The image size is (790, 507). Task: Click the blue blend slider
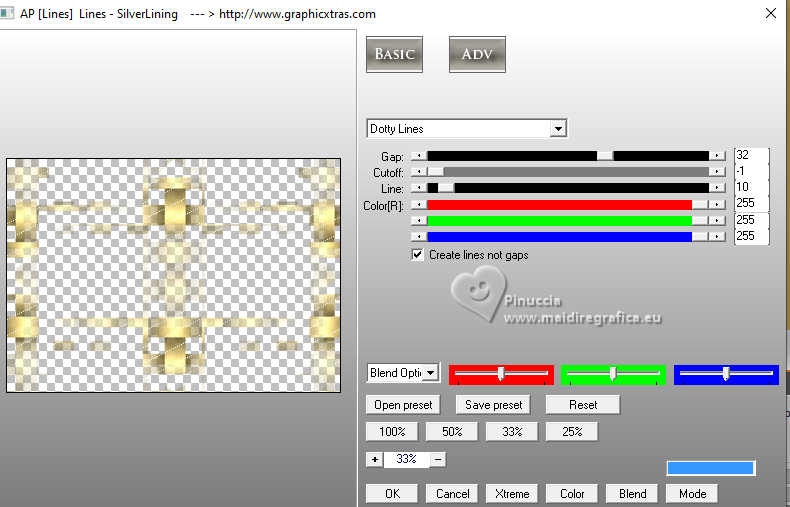[726, 374]
